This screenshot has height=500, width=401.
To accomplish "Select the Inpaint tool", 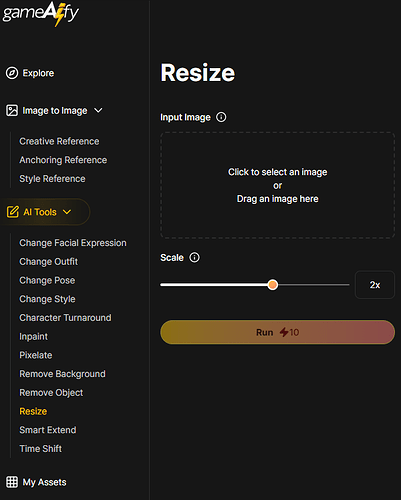I will 33,337.
